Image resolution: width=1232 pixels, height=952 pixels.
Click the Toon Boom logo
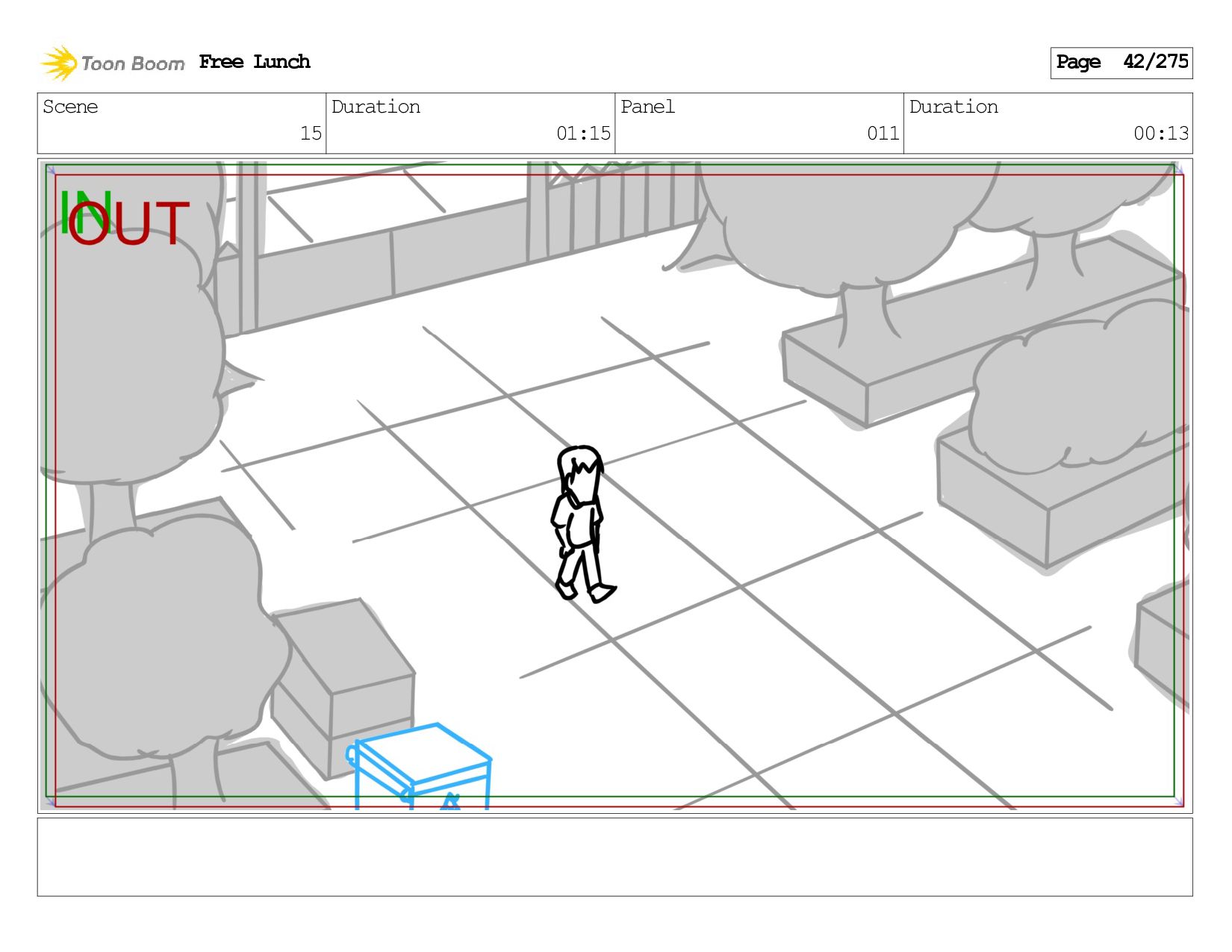(x=113, y=63)
